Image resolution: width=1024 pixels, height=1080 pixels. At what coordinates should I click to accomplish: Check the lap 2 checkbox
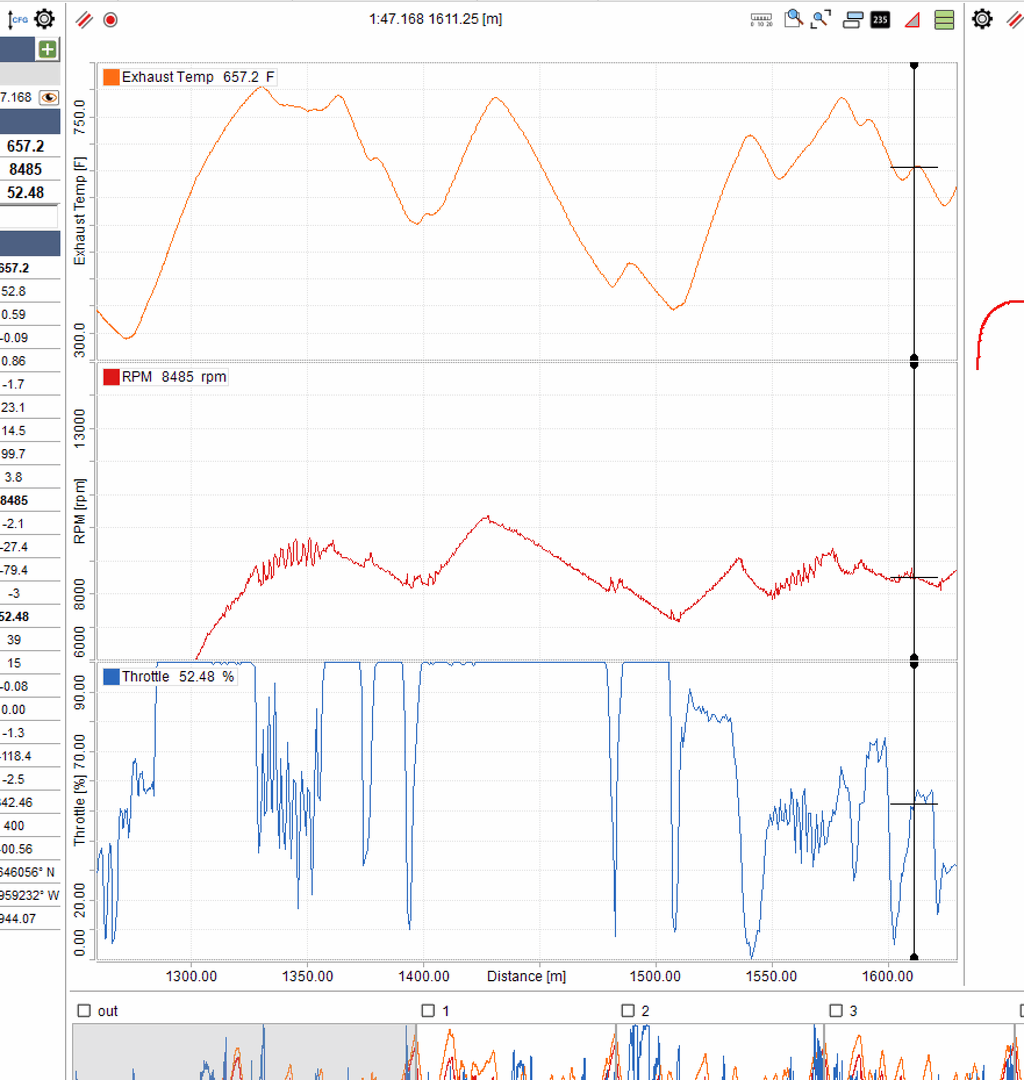pos(628,1010)
